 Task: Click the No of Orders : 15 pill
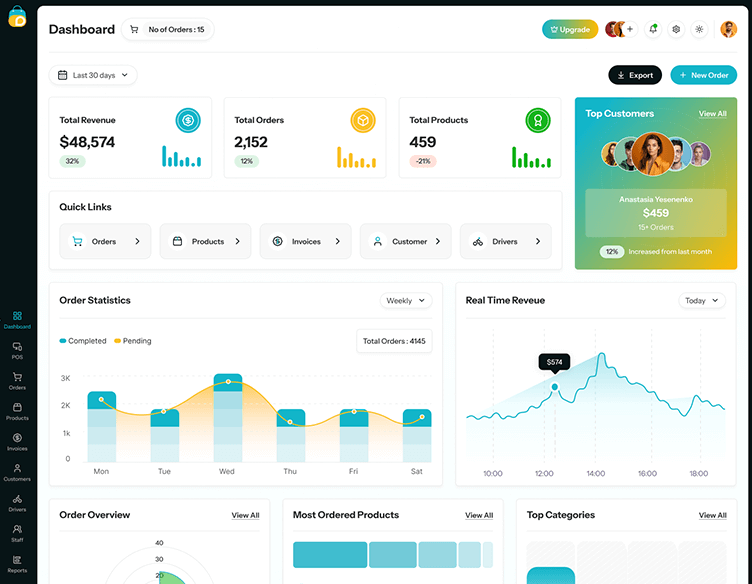(167, 30)
